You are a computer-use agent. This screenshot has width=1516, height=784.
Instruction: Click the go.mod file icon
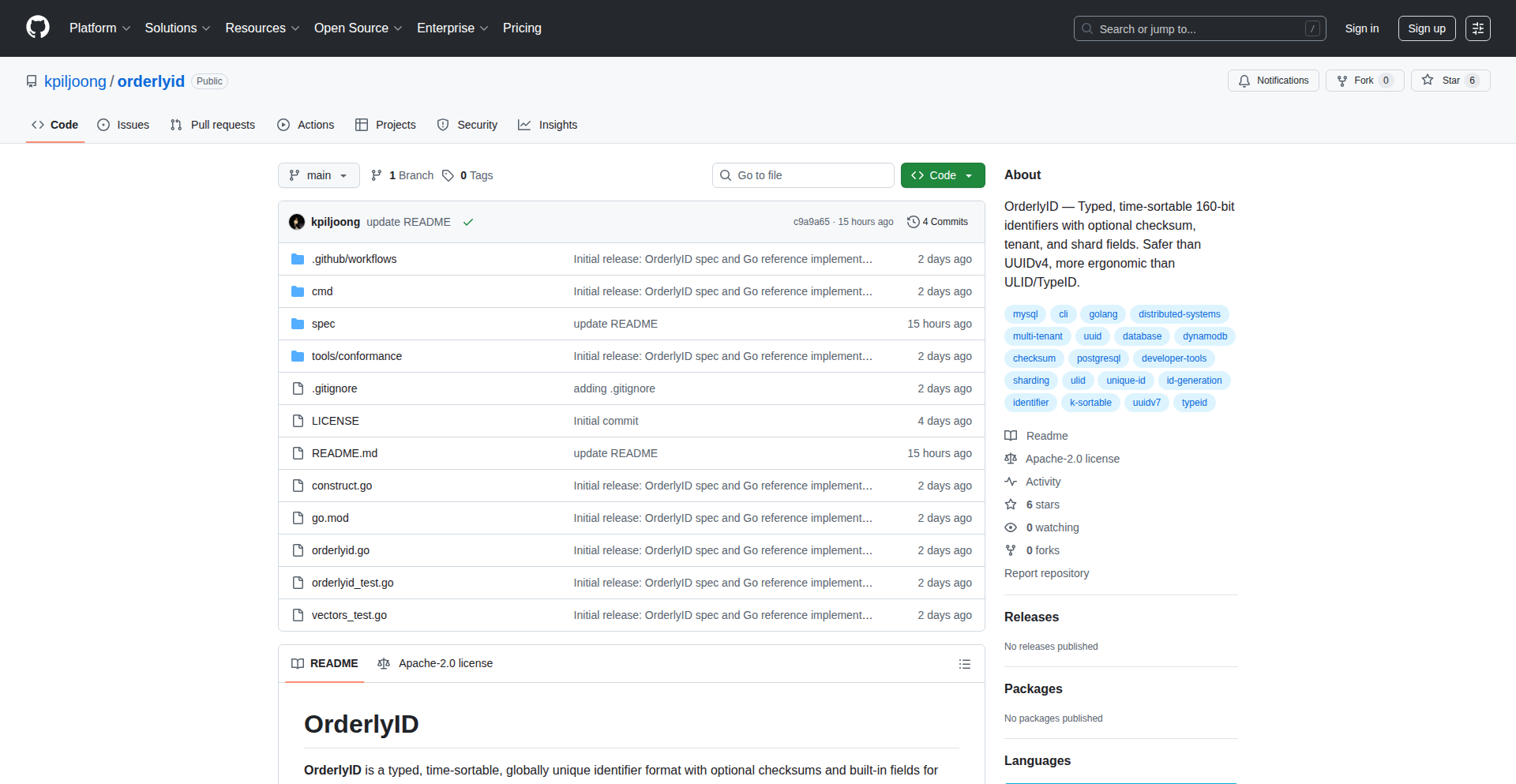point(298,518)
